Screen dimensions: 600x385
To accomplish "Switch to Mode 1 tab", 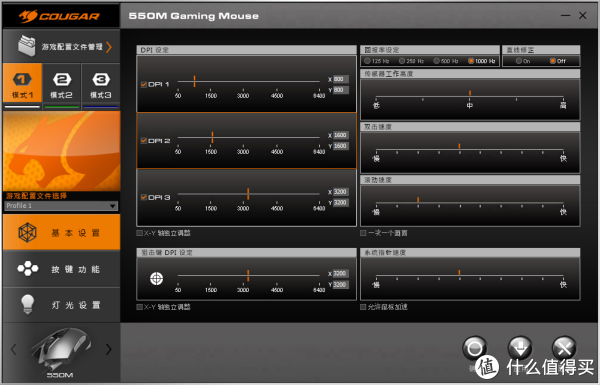I will click(x=22, y=83).
